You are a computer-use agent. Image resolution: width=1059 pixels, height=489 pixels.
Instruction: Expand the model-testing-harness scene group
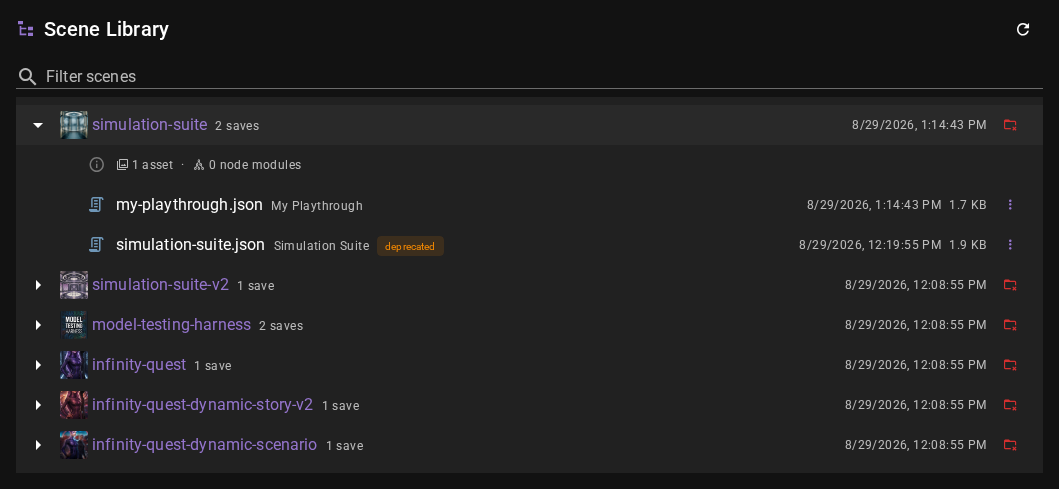click(38, 325)
